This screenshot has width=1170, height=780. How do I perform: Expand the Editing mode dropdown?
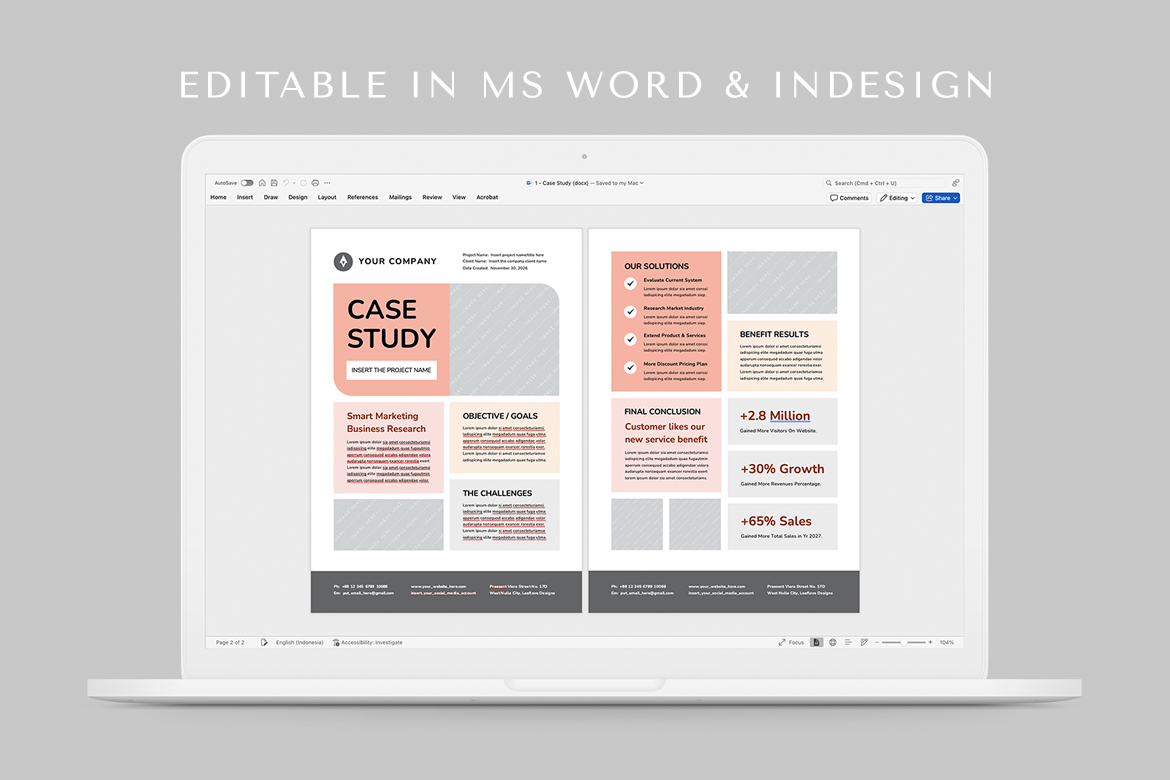pyautogui.click(x=897, y=198)
